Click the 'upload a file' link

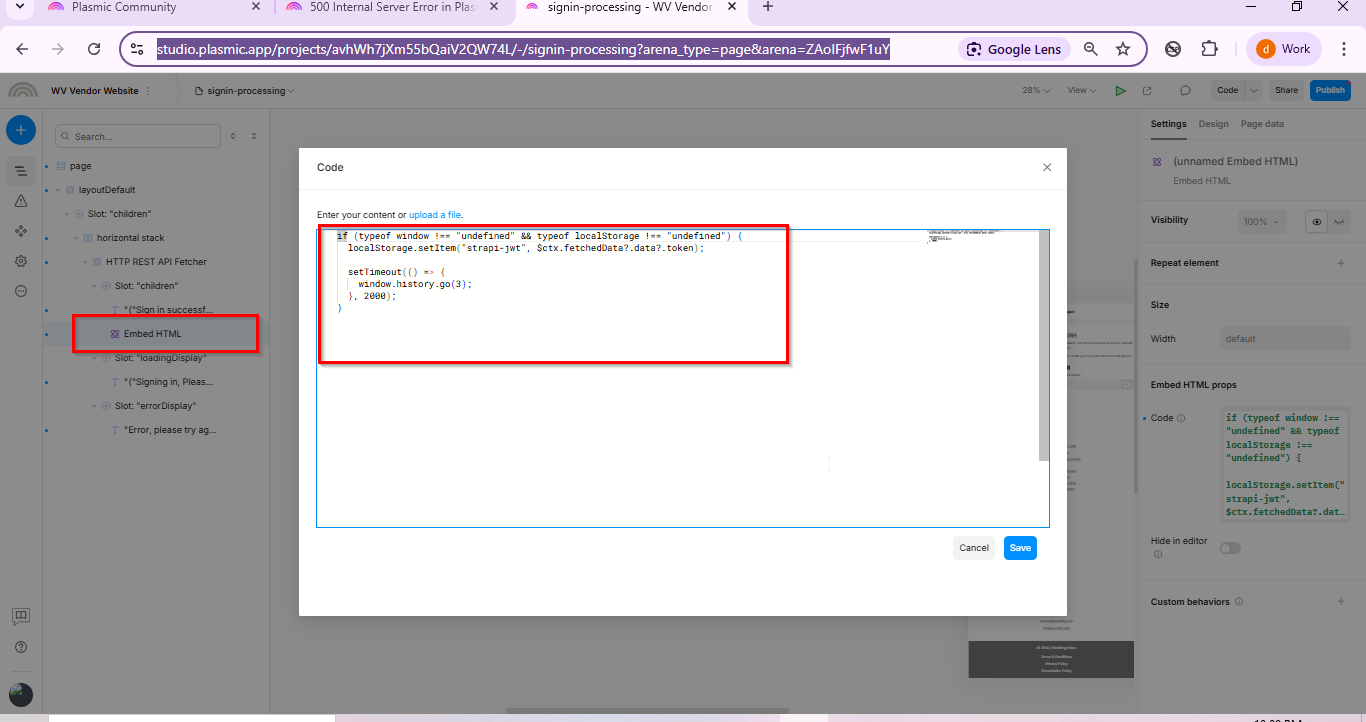[x=435, y=215]
